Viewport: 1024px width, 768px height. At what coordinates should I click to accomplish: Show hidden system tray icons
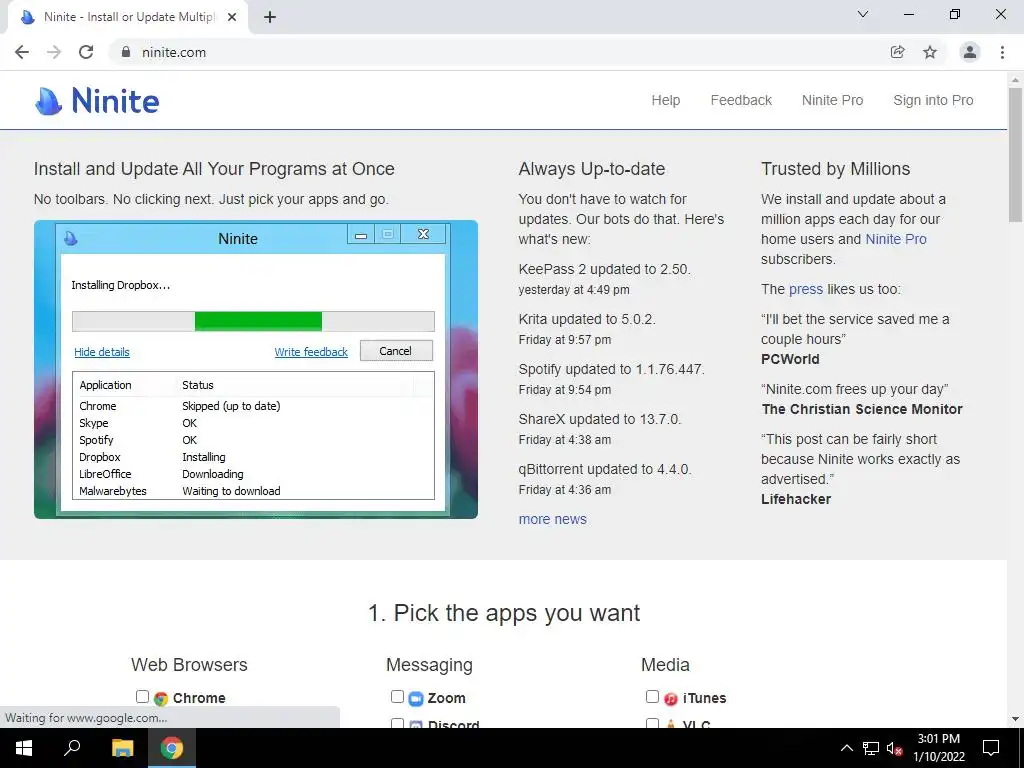pos(846,748)
